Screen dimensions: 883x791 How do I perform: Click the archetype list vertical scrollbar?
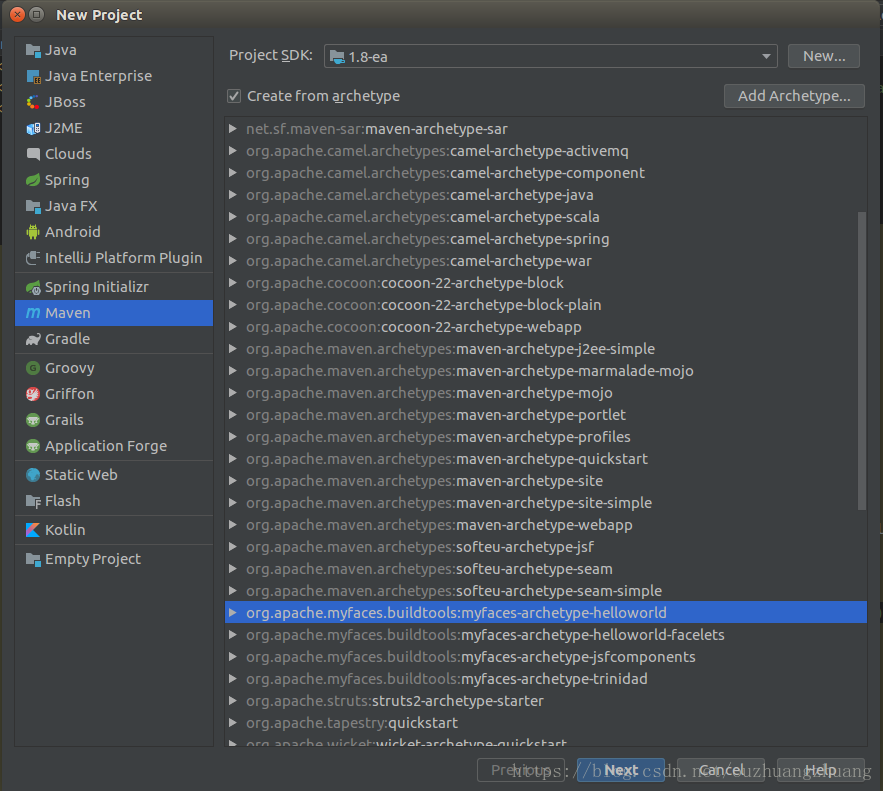(x=861, y=361)
